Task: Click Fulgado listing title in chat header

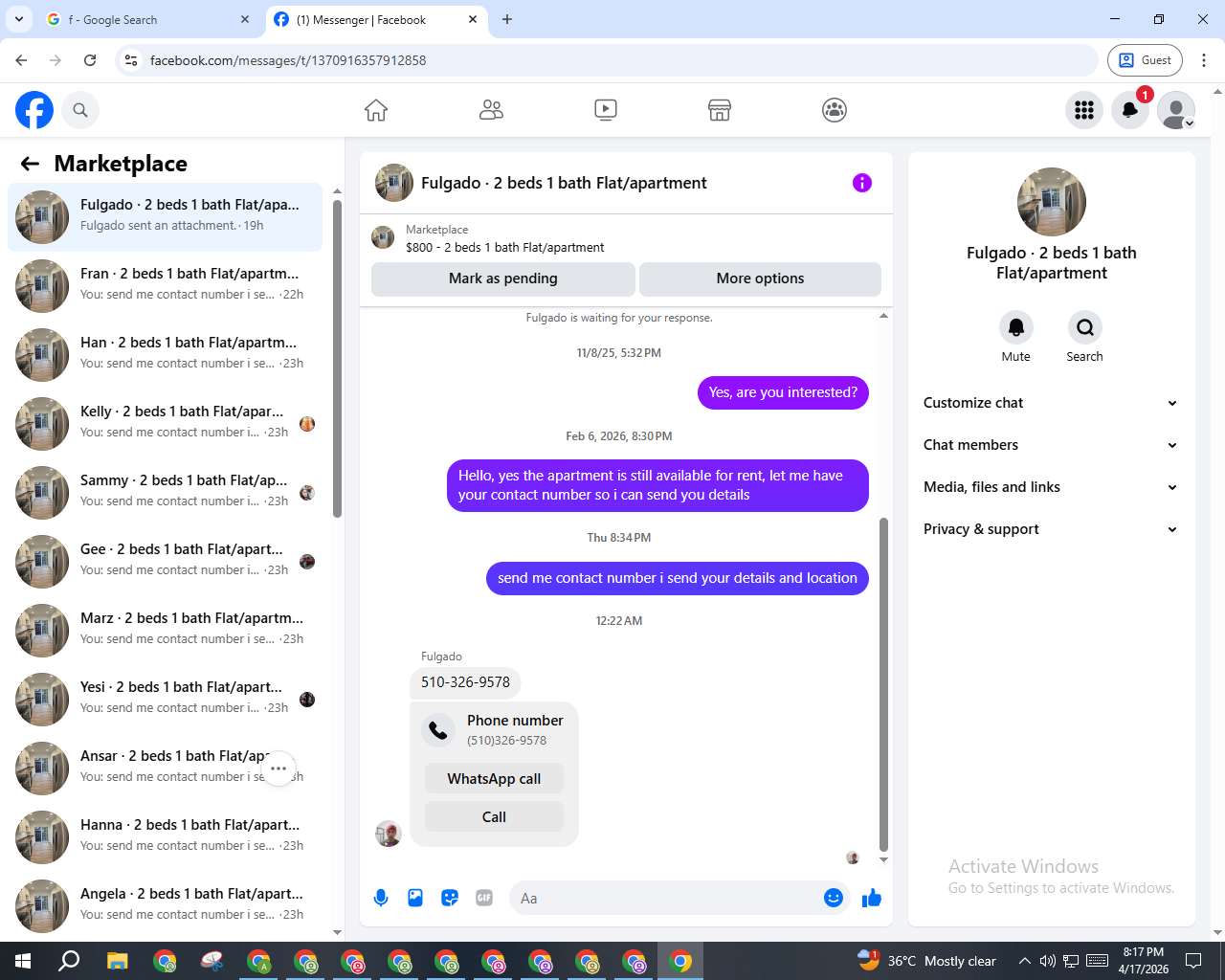Action: (x=564, y=183)
